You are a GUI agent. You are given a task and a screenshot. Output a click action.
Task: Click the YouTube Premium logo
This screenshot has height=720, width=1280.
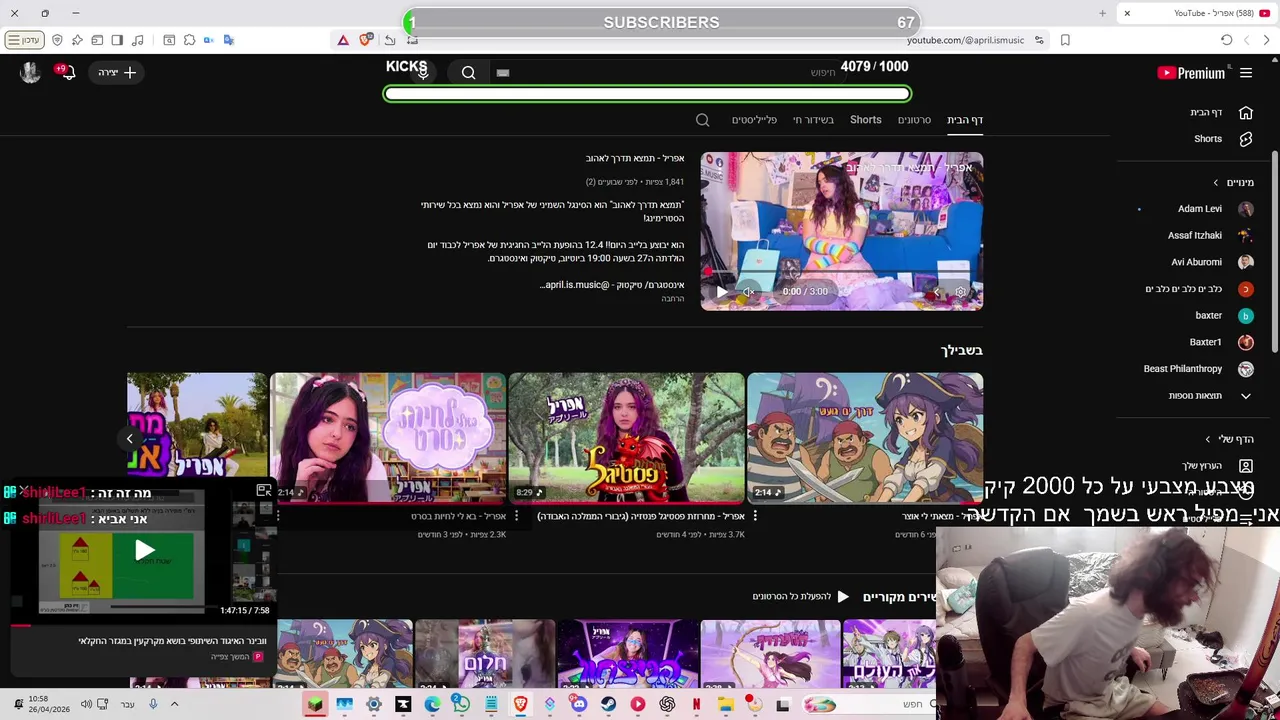click(x=1191, y=73)
